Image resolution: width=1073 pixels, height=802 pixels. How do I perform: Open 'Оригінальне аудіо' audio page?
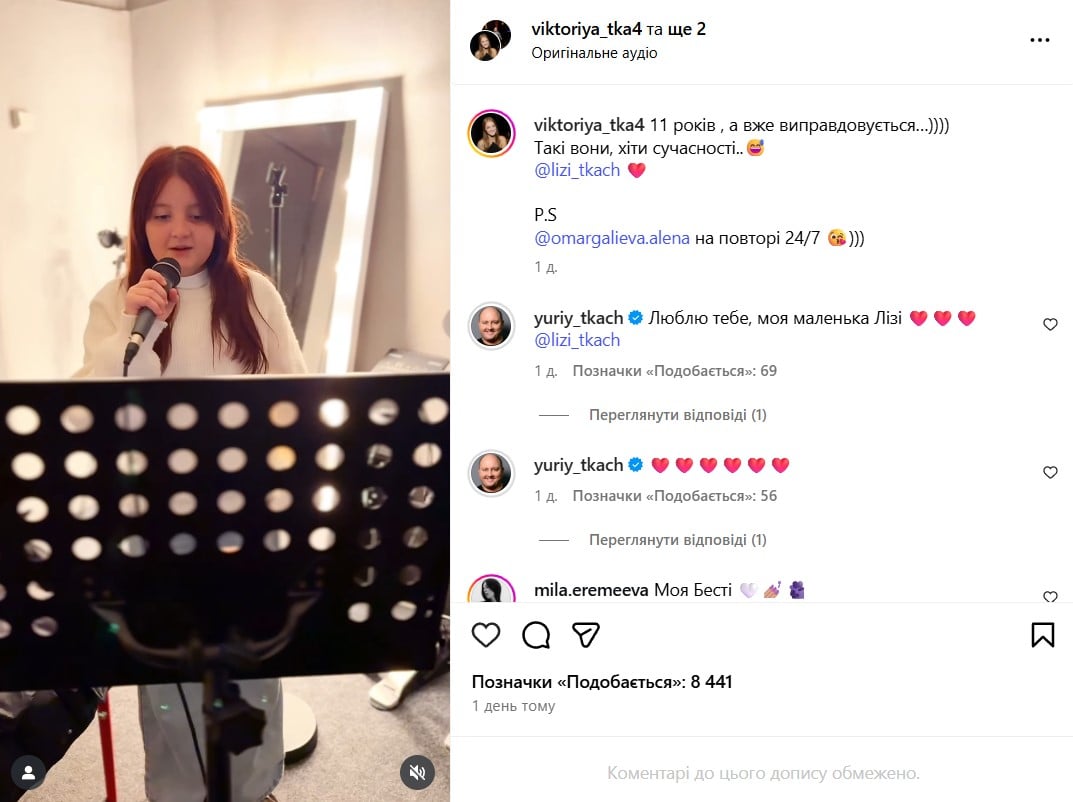click(594, 53)
